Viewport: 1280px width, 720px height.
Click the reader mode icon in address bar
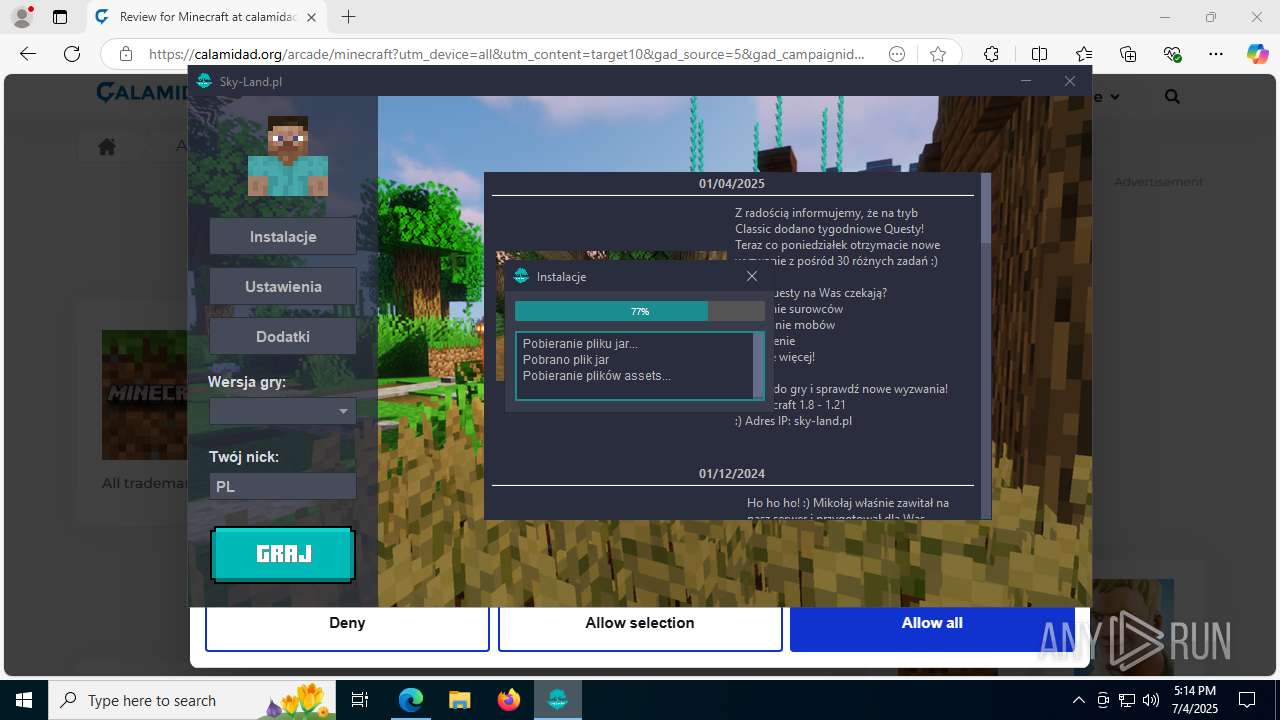pos(898,54)
